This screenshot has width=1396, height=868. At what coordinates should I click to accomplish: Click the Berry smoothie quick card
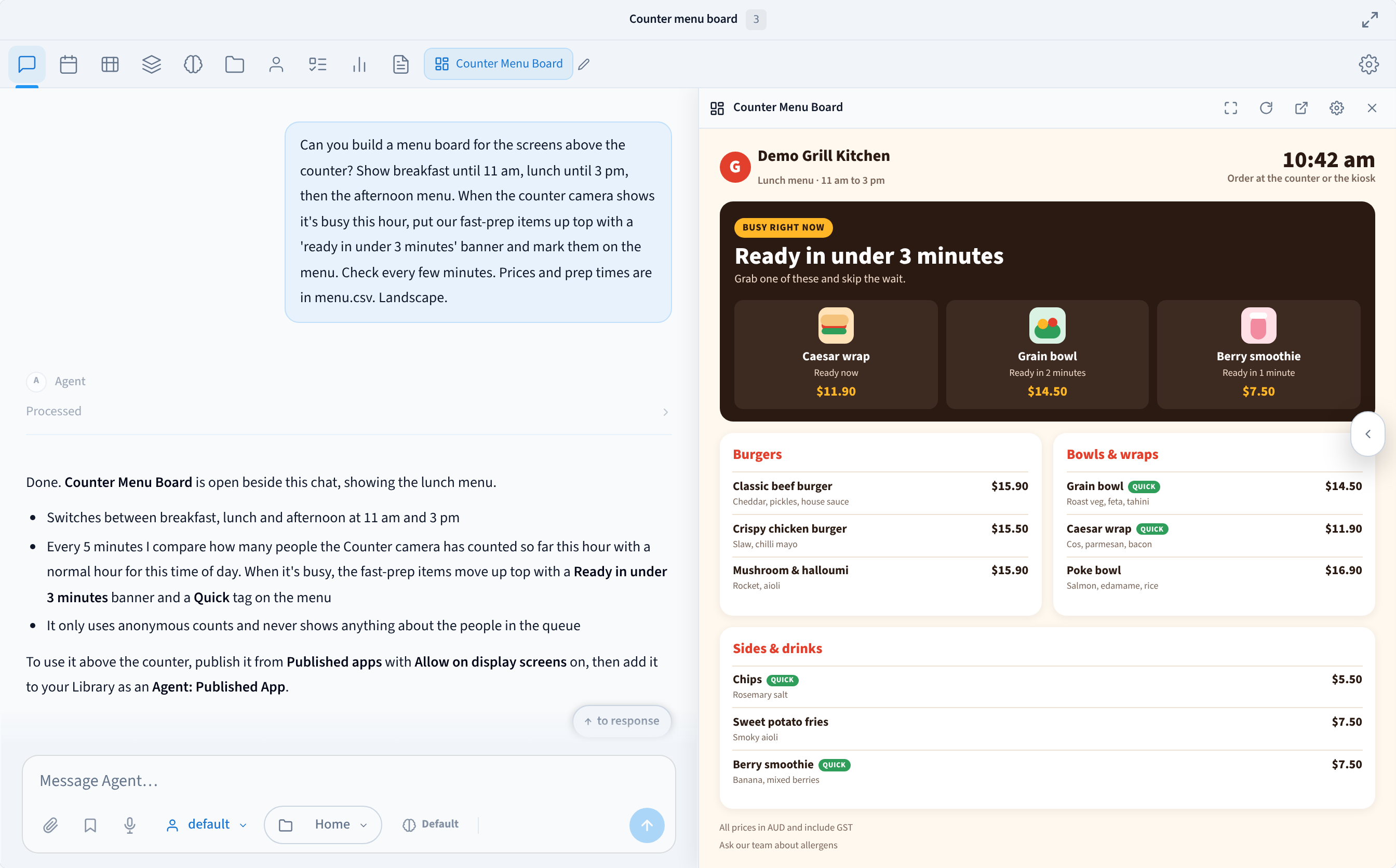(1258, 354)
